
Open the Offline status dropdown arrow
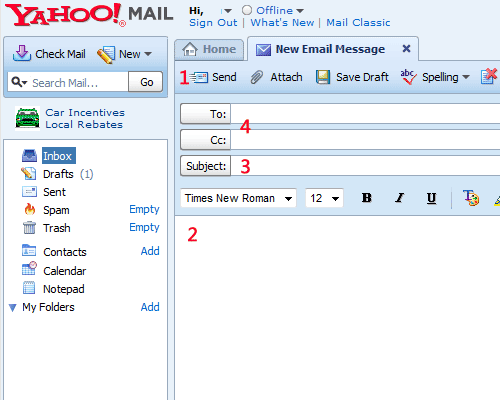(x=300, y=11)
